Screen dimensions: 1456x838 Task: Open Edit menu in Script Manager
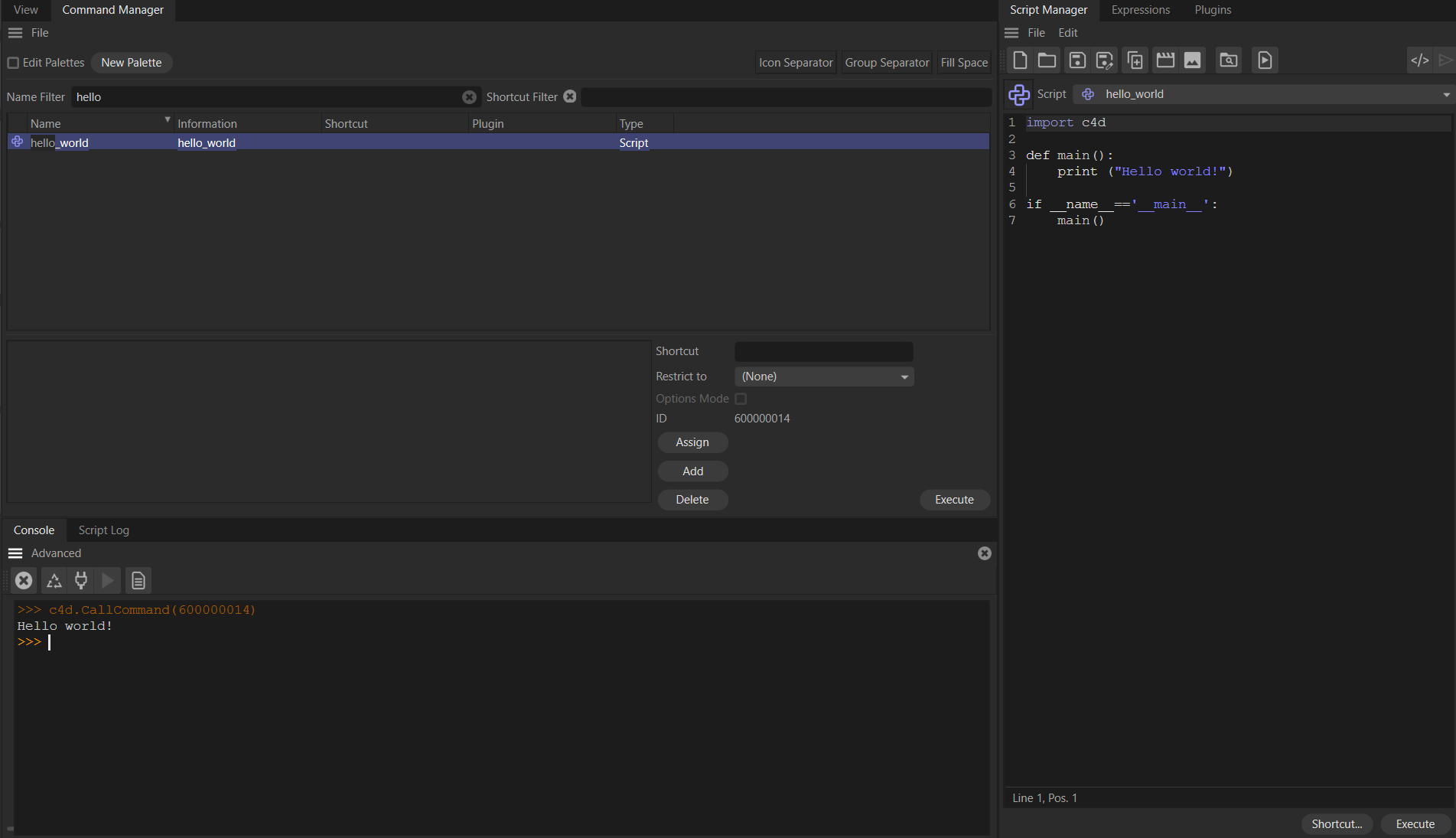pyautogui.click(x=1067, y=33)
